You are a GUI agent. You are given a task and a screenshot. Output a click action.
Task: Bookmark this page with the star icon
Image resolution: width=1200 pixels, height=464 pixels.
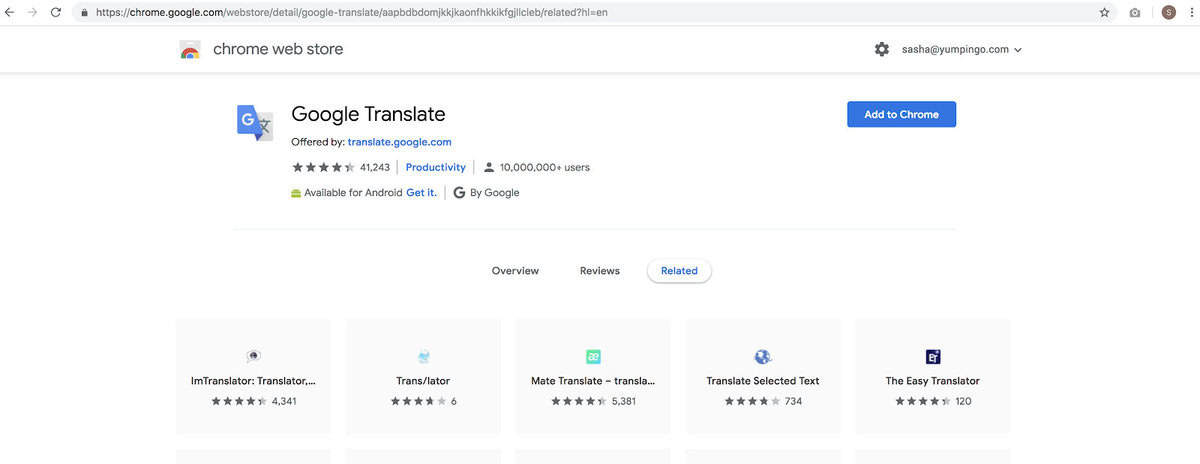tap(1104, 13)
